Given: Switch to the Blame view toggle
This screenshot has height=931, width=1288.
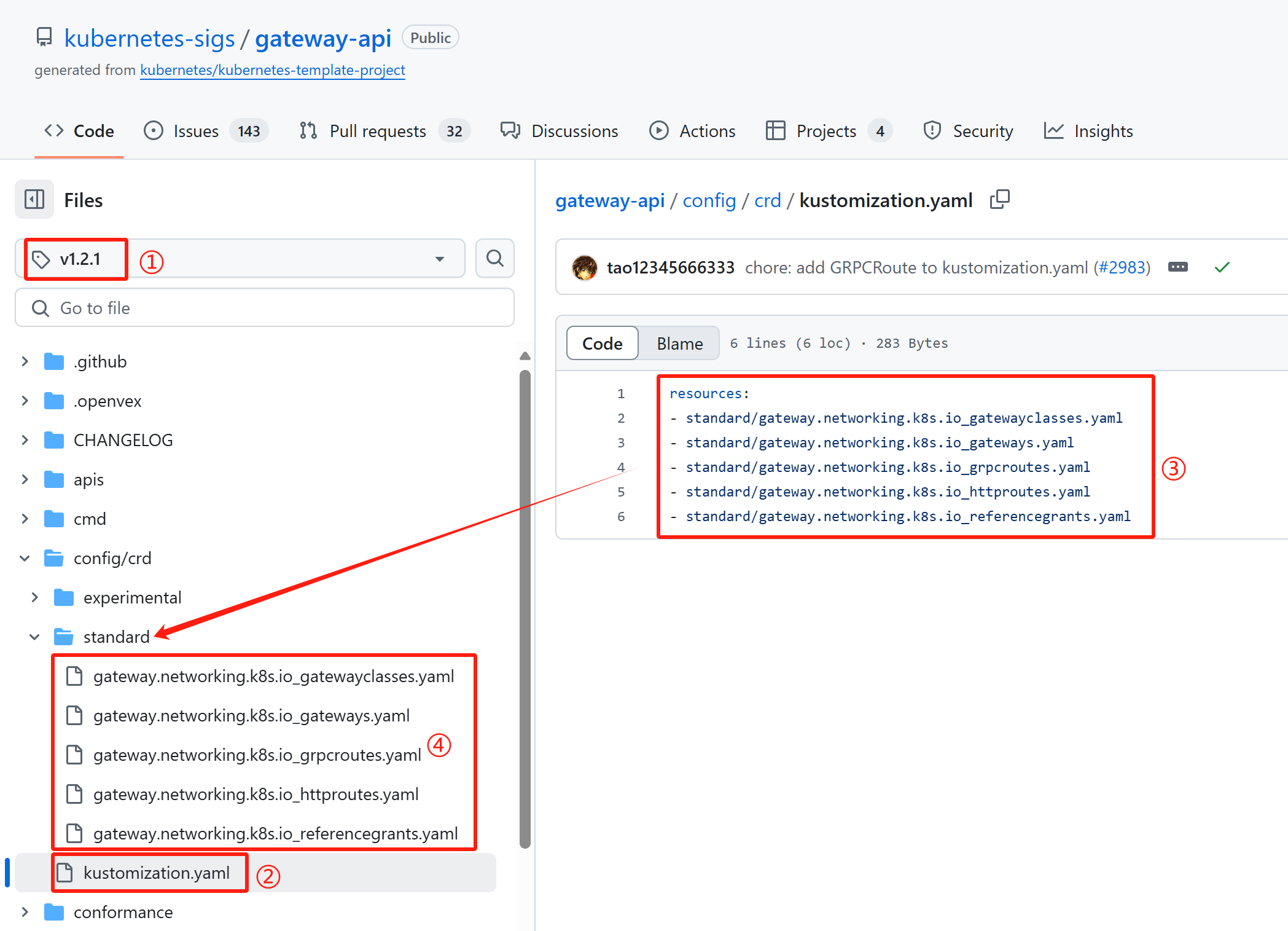Looking at the screenshot, I should 679,344.
